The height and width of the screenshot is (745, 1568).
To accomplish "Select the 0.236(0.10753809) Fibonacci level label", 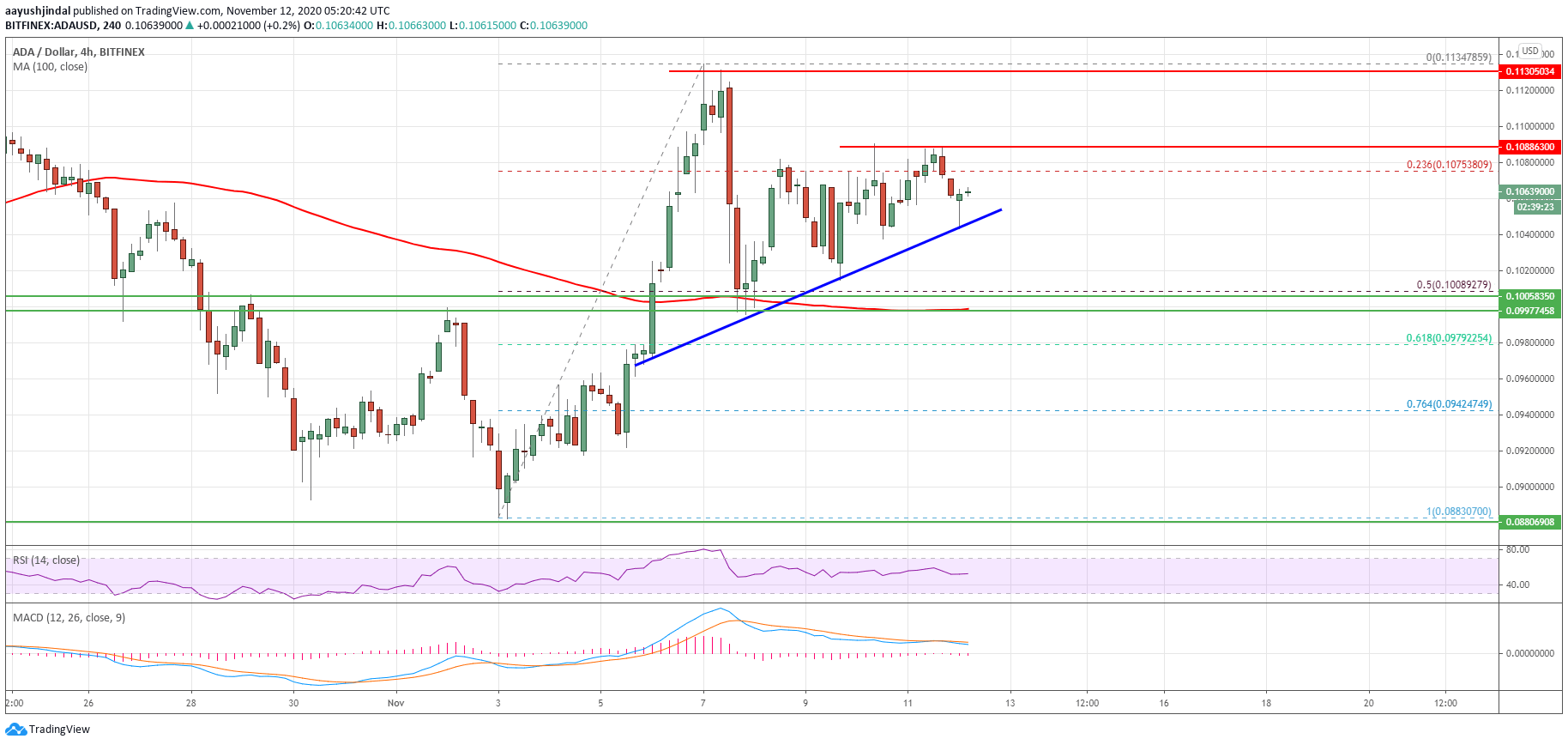I will point(1449,165).
